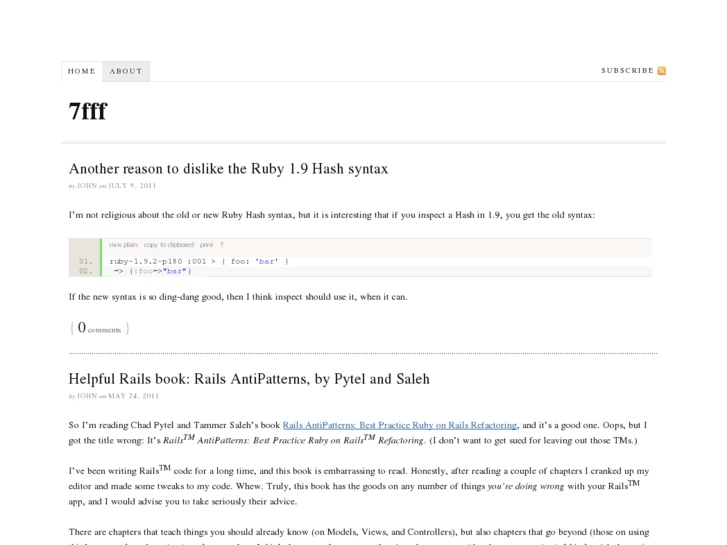Click 'view plain' above the code block
727x545 pixels.
coord(123,245)
